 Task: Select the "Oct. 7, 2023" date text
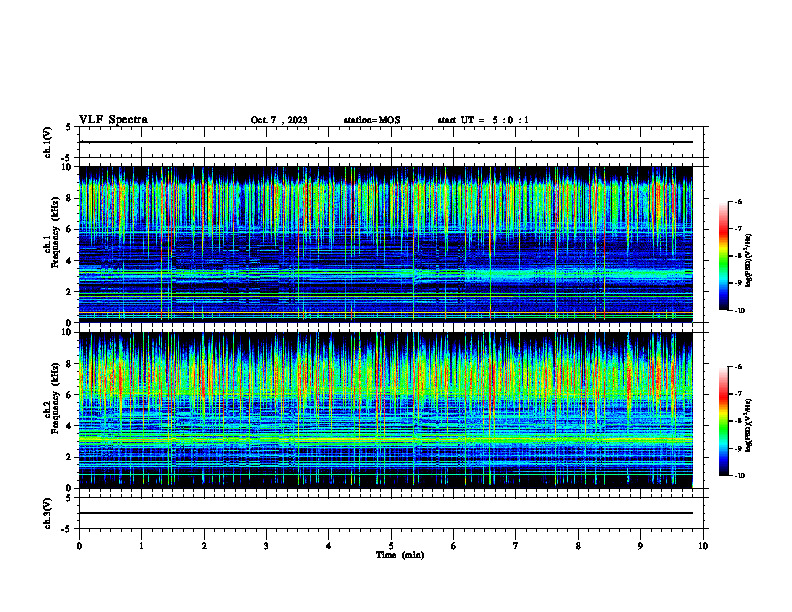click(279, 120)
